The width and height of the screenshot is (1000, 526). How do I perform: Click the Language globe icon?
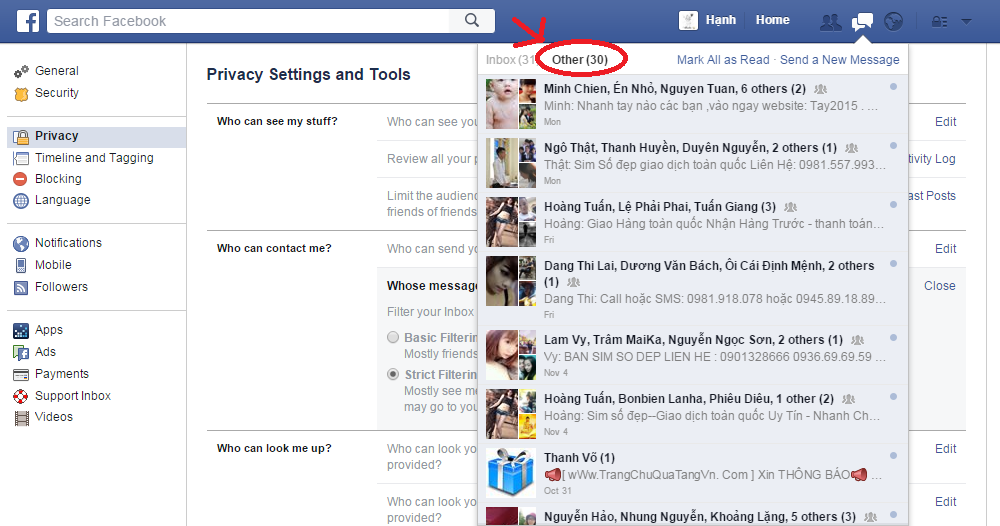coord(21,201)
